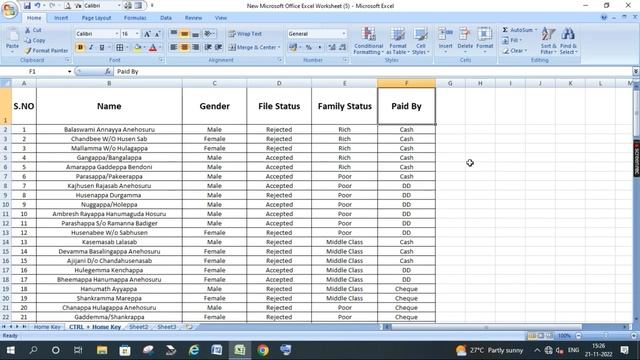Open Chrome from the taskbar
This screenshot has height=360, width=640.
click(x=263, y=350)
